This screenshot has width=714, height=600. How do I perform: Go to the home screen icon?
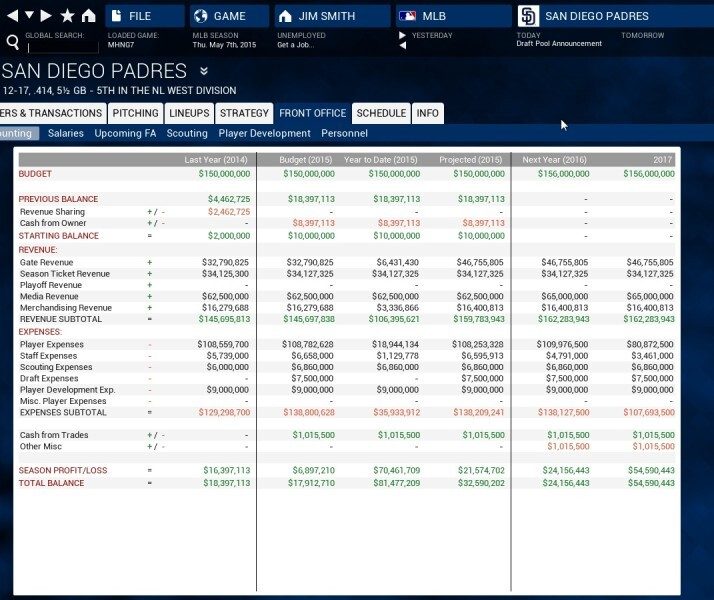(88, 16)
